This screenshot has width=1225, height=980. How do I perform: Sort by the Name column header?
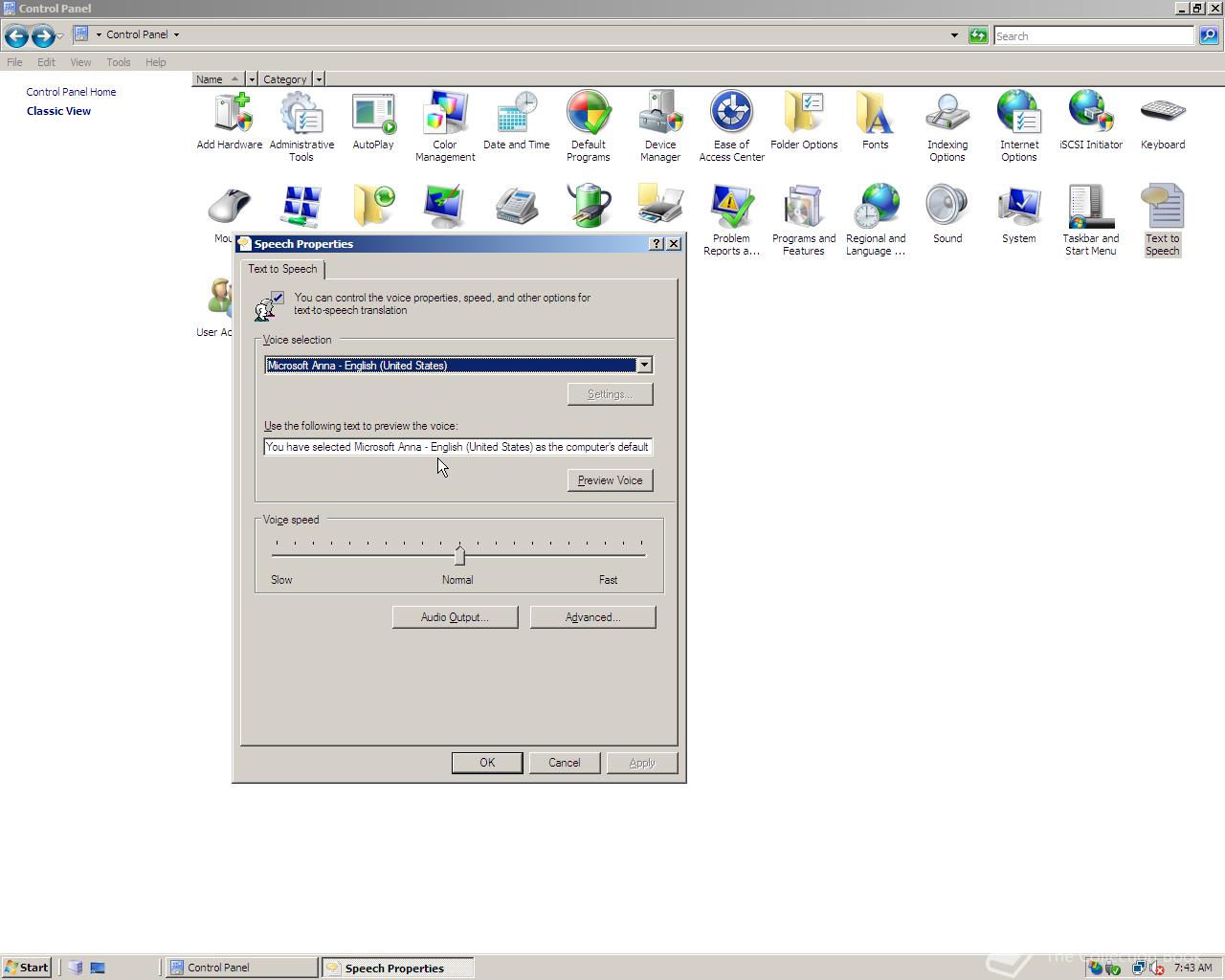(218, 79)
